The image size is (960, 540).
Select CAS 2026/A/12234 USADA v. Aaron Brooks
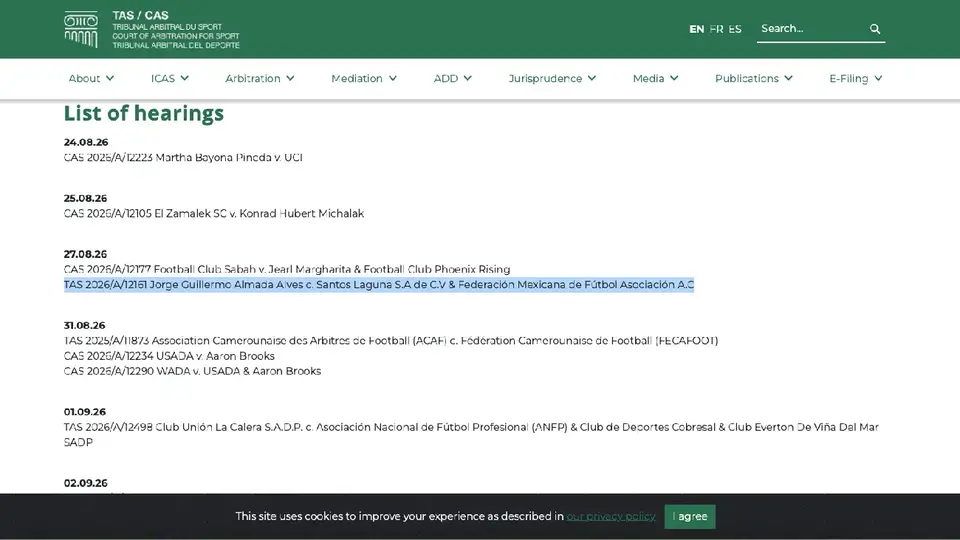click(169, 356)
